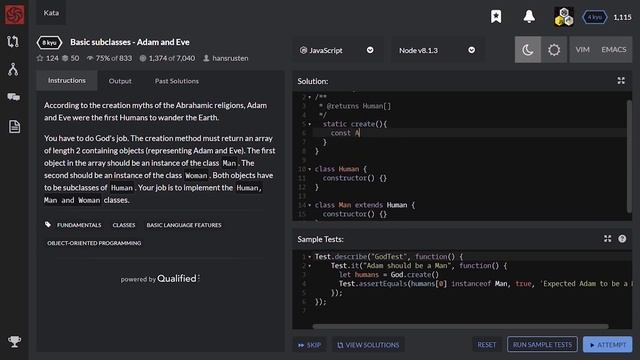
Task: Switch to the Instructions tab
Action: pos(67,80)
